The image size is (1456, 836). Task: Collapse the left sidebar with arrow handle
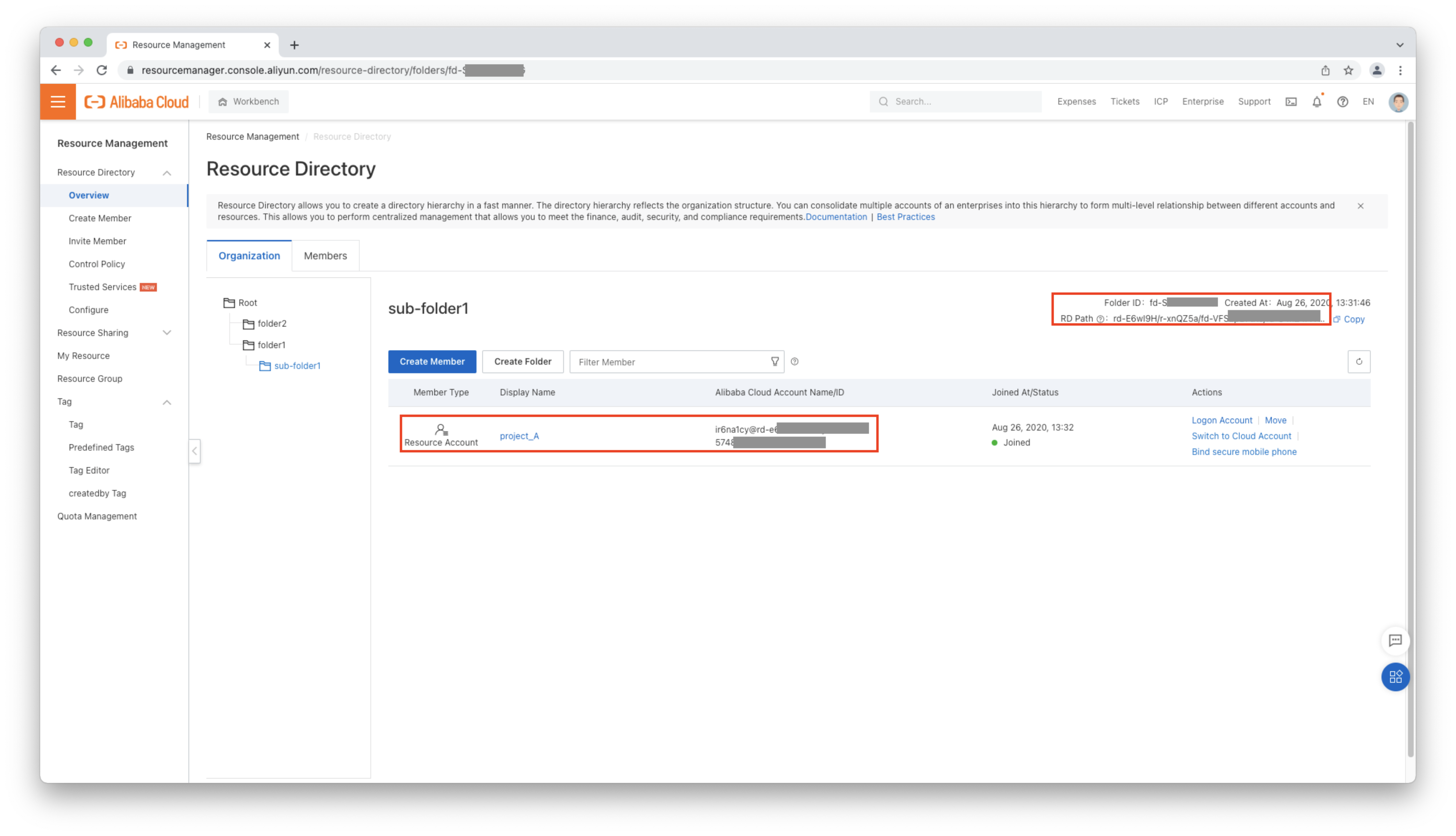click(x=195, y=451)
